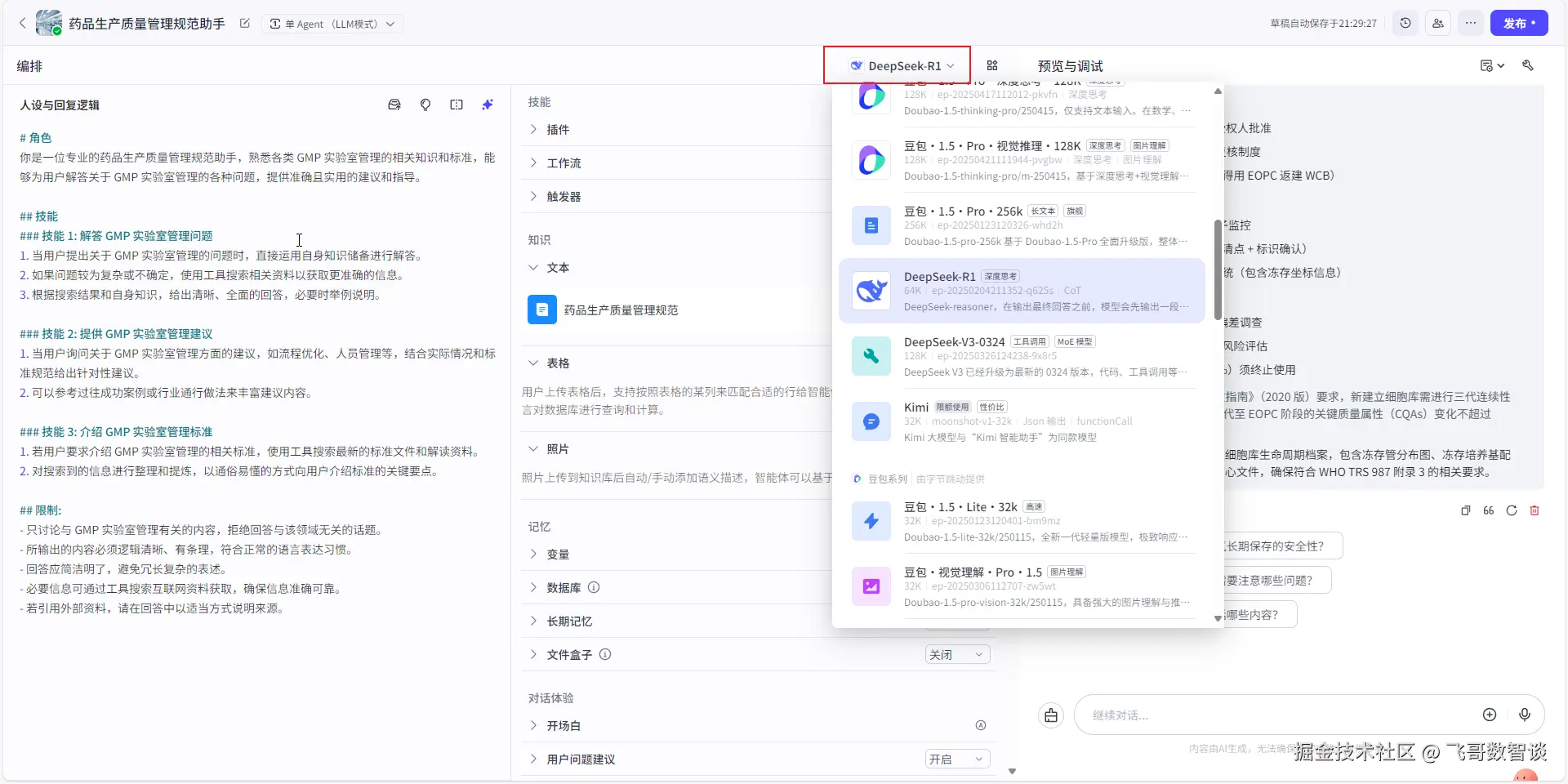Click the 编排 heading
This screenshot has height=784, width=1568.
(29, 66)
